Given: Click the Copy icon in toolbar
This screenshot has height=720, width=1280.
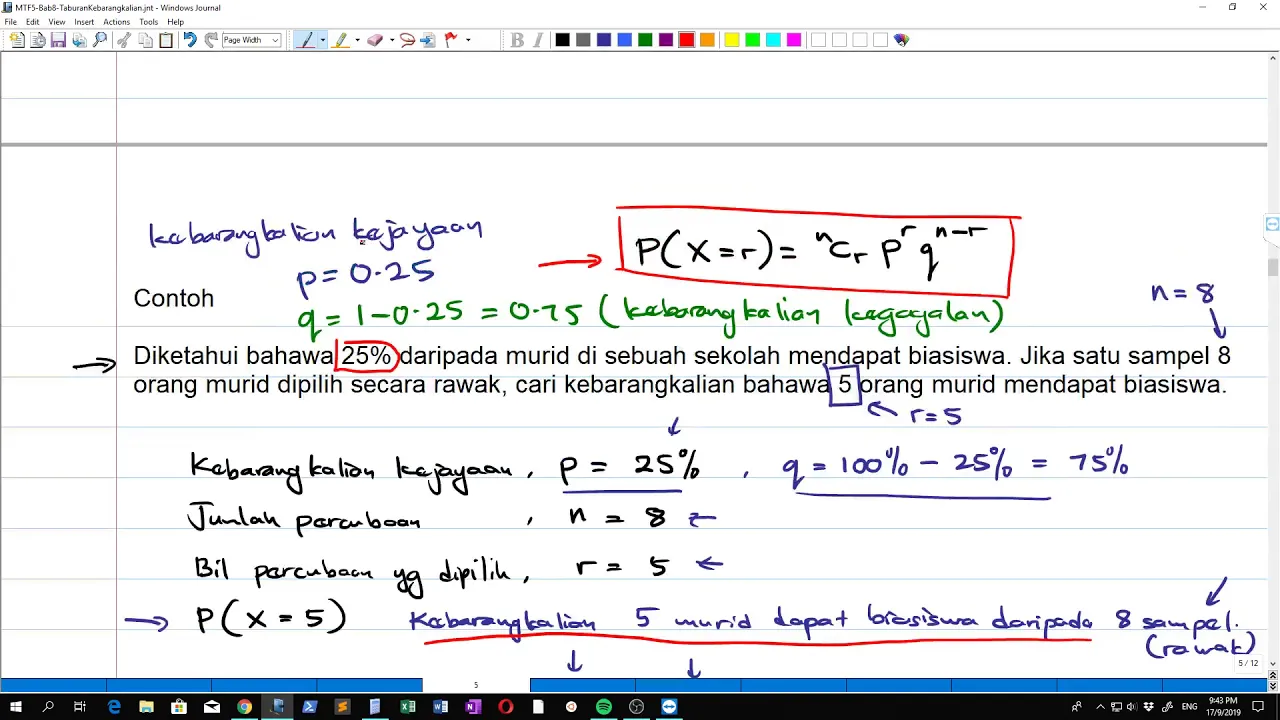Looking at the screenshot, I should pos(145,40).
